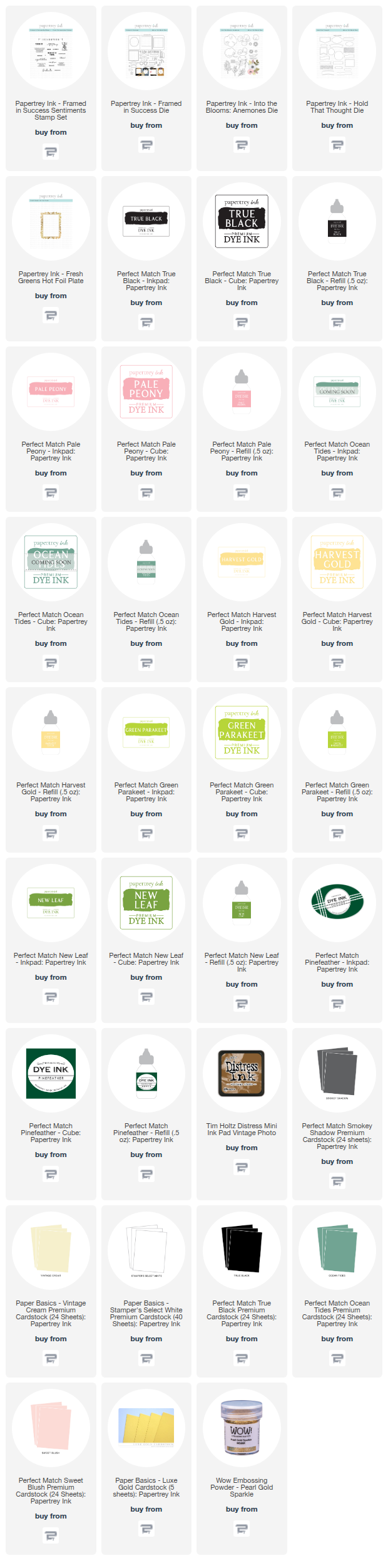Click store icon under Wow Embossing Powder
Viewport: 388px width, 1568px height.
pyautogui.click(x=242, y=1529)
